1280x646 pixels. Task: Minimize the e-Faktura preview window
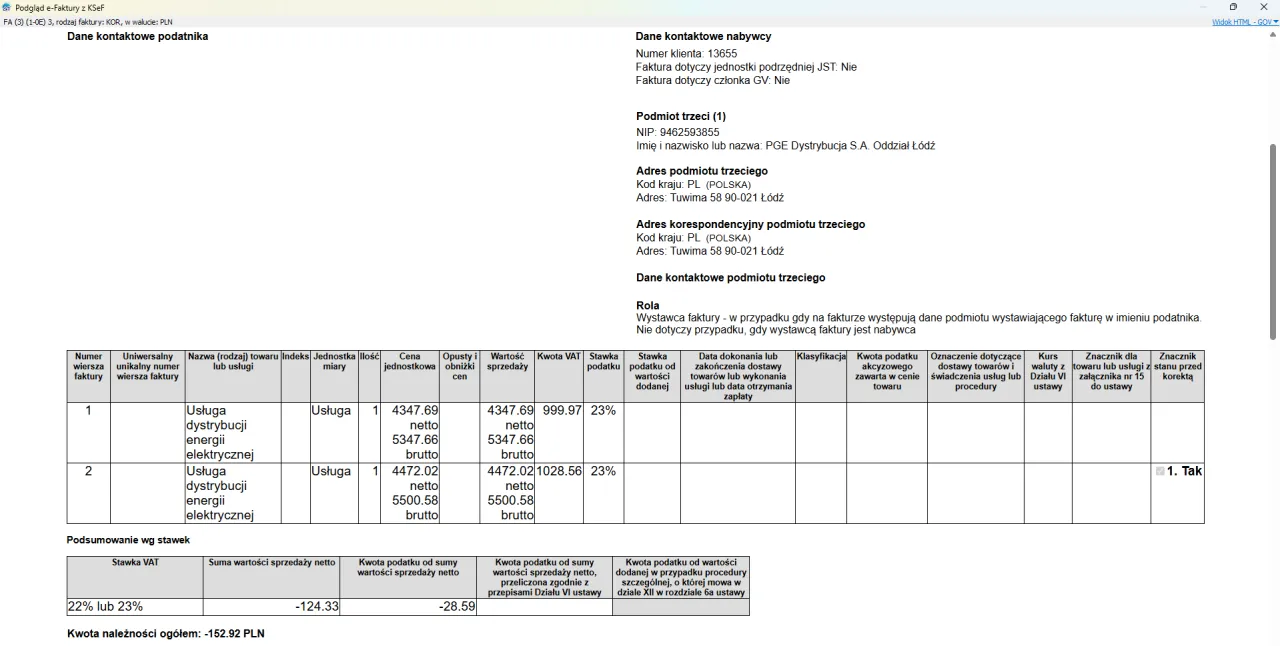tap(1203, 7)
